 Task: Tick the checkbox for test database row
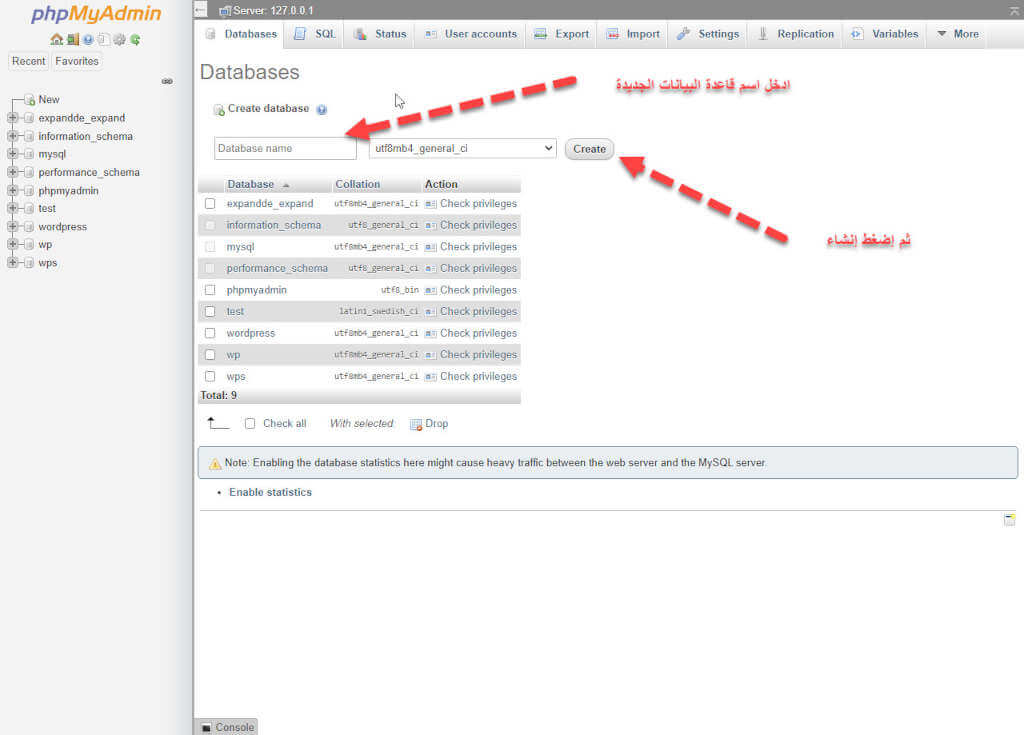210,312
